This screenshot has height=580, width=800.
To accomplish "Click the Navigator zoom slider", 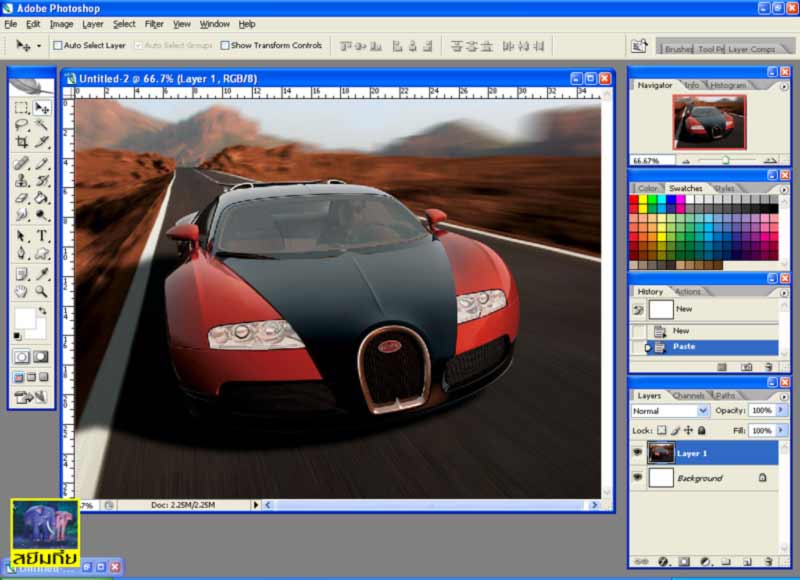I will [x=726, y=160].
